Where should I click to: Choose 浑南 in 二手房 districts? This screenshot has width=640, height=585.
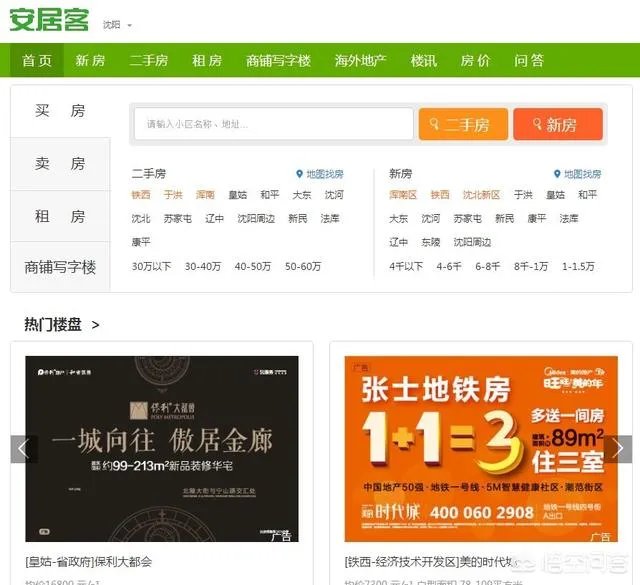(x=205, y=195)
